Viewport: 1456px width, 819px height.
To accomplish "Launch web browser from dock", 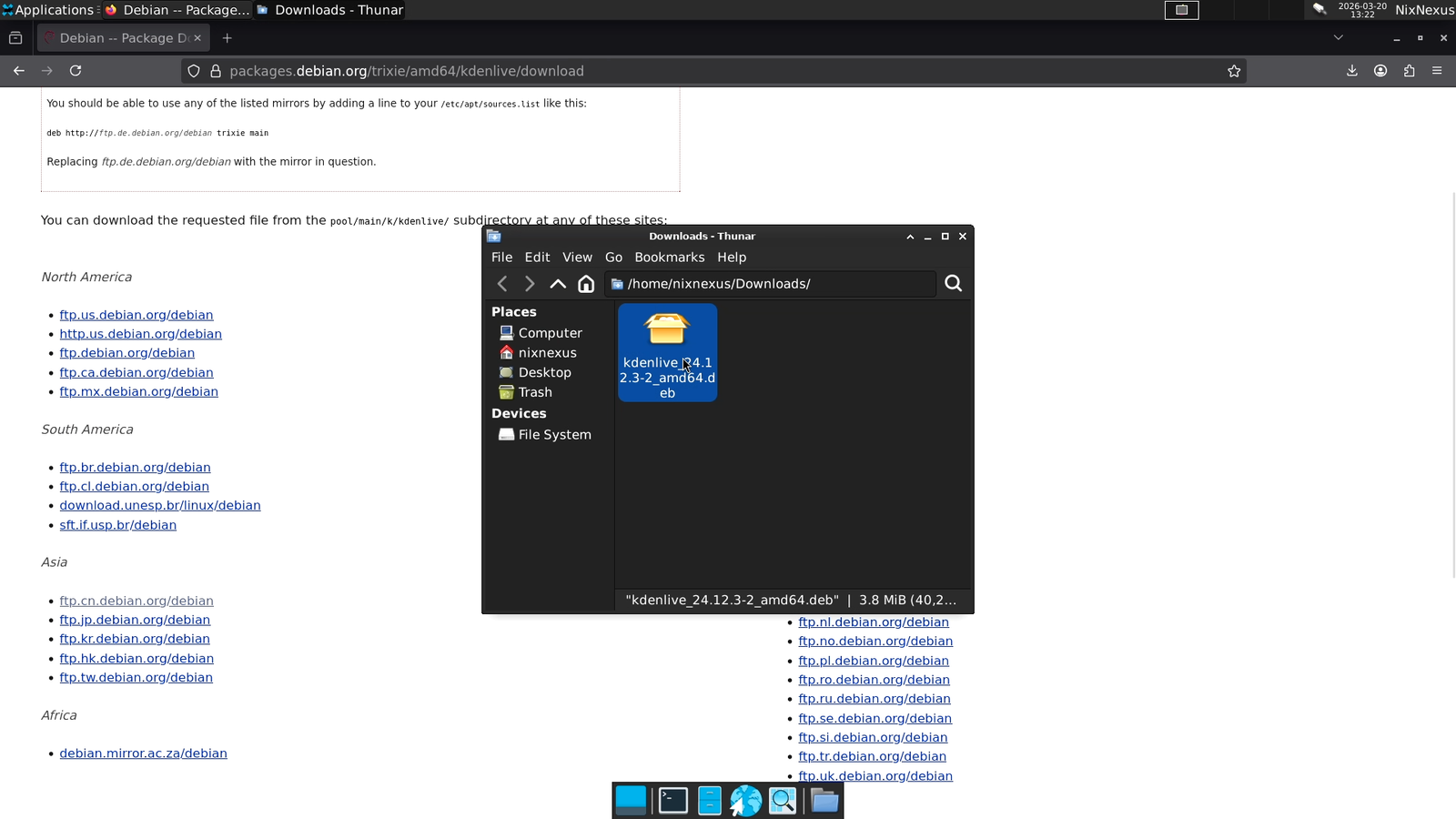I will tap(745, 801).
